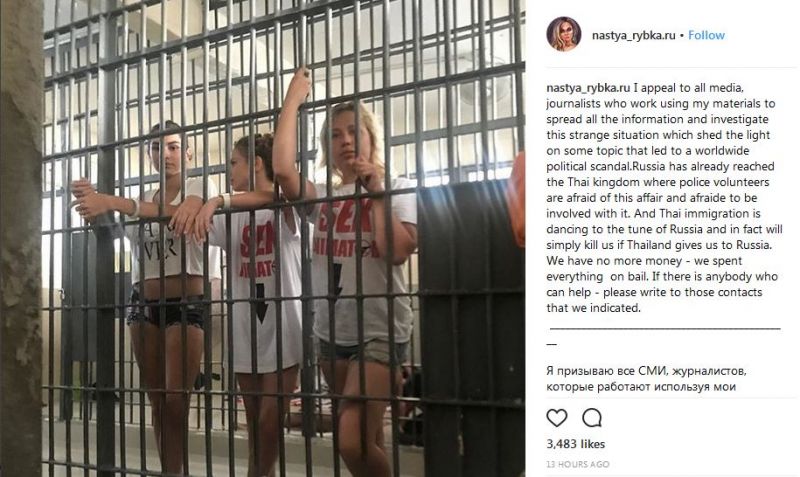Open the nastya_rybka.ru username in the header

click(x=633, y=35)
